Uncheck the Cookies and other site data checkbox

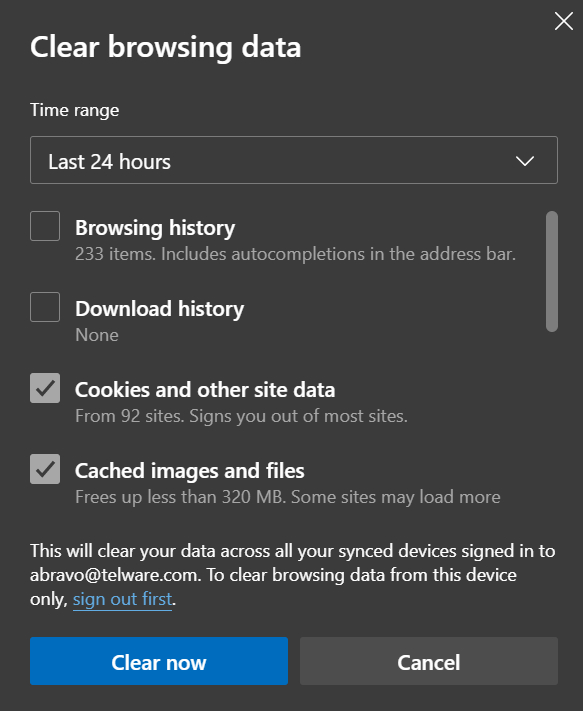(x=45, y=388)
